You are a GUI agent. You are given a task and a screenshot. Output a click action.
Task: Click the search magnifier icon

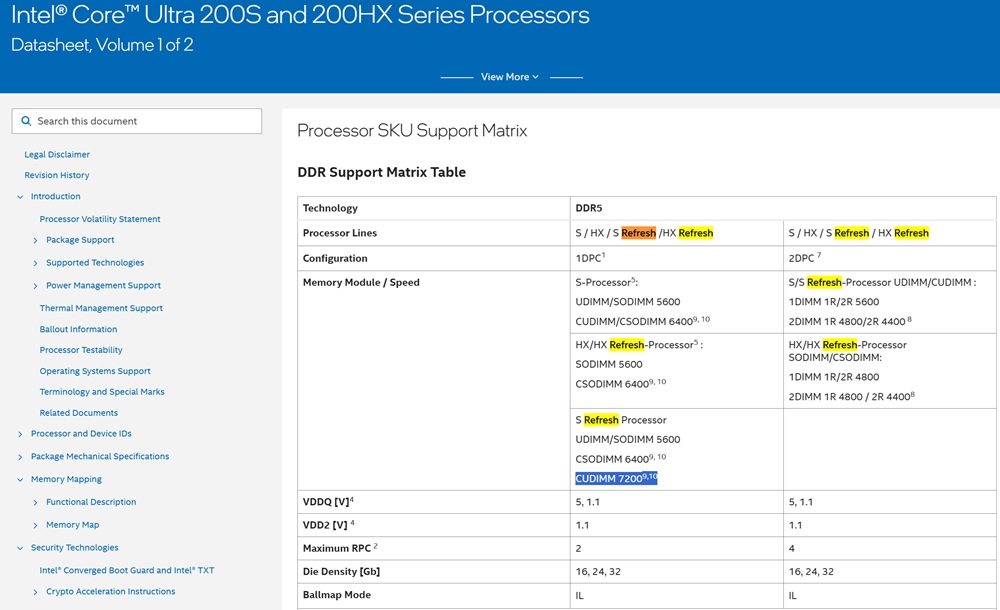[26, 121]
